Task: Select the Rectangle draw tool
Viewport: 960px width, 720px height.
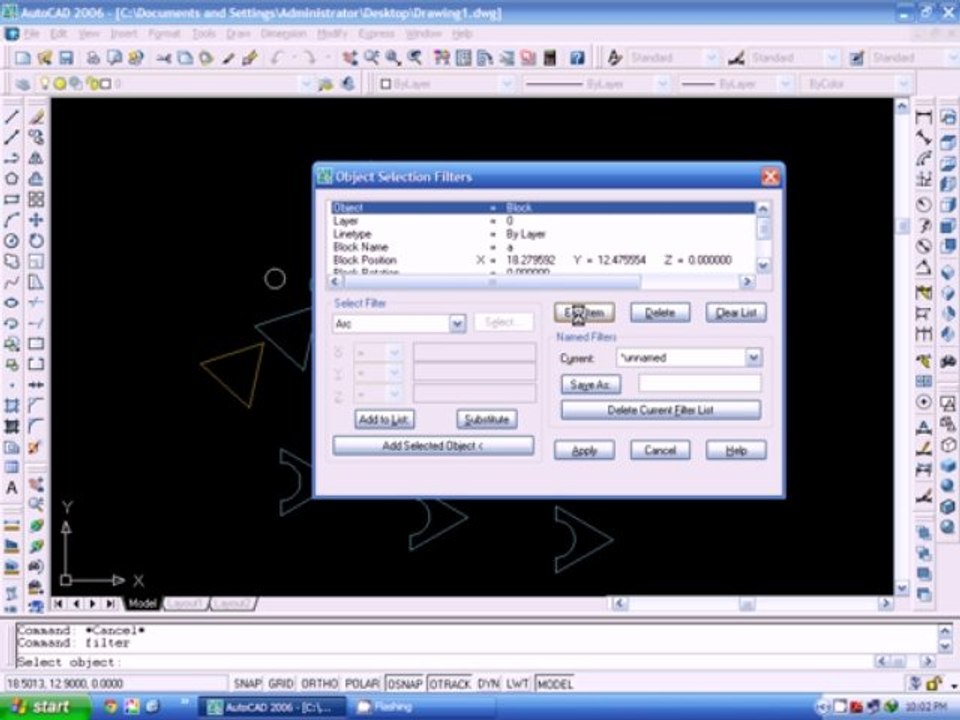Action: [x=12, y=200]
